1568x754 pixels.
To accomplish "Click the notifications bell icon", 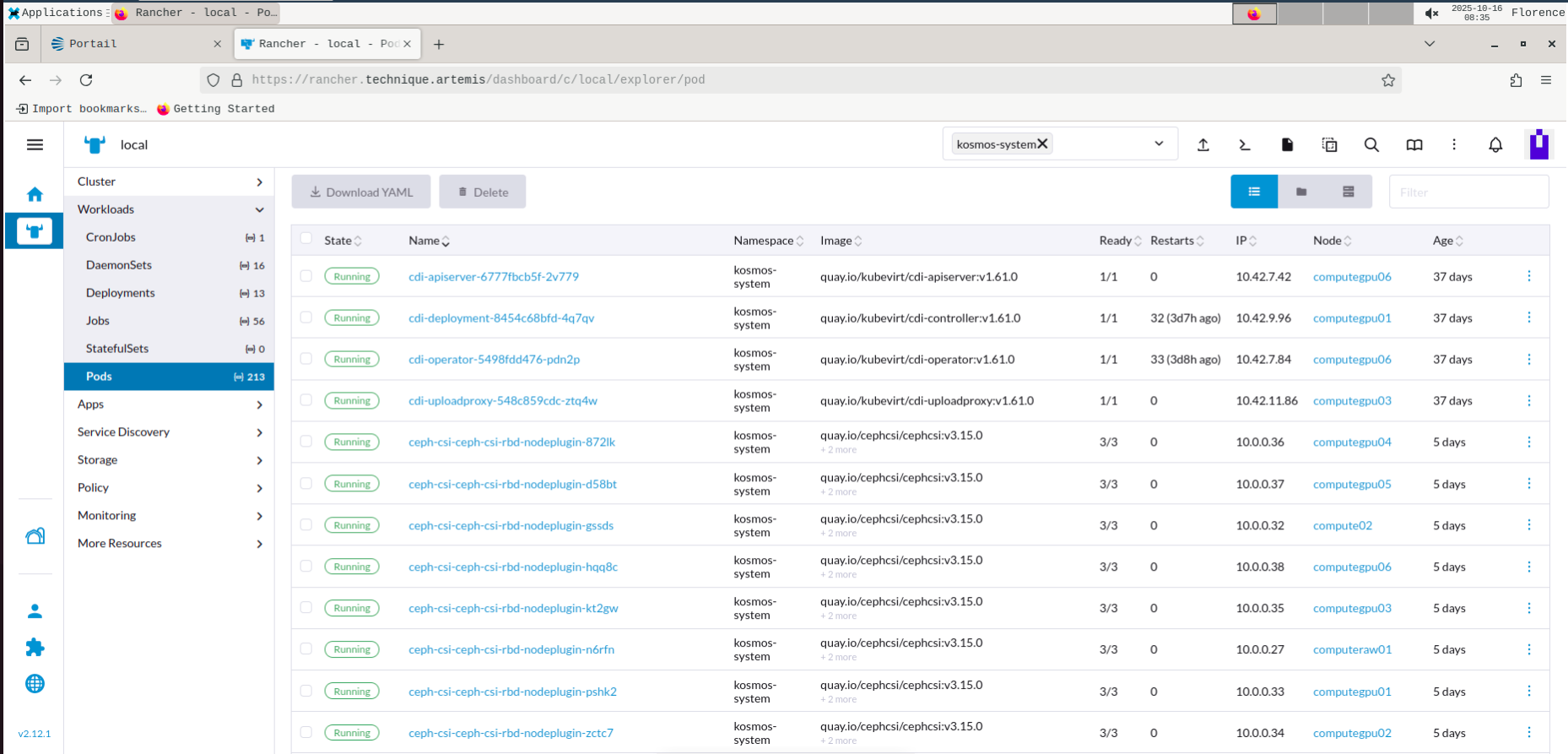I will click(1495, 145).
